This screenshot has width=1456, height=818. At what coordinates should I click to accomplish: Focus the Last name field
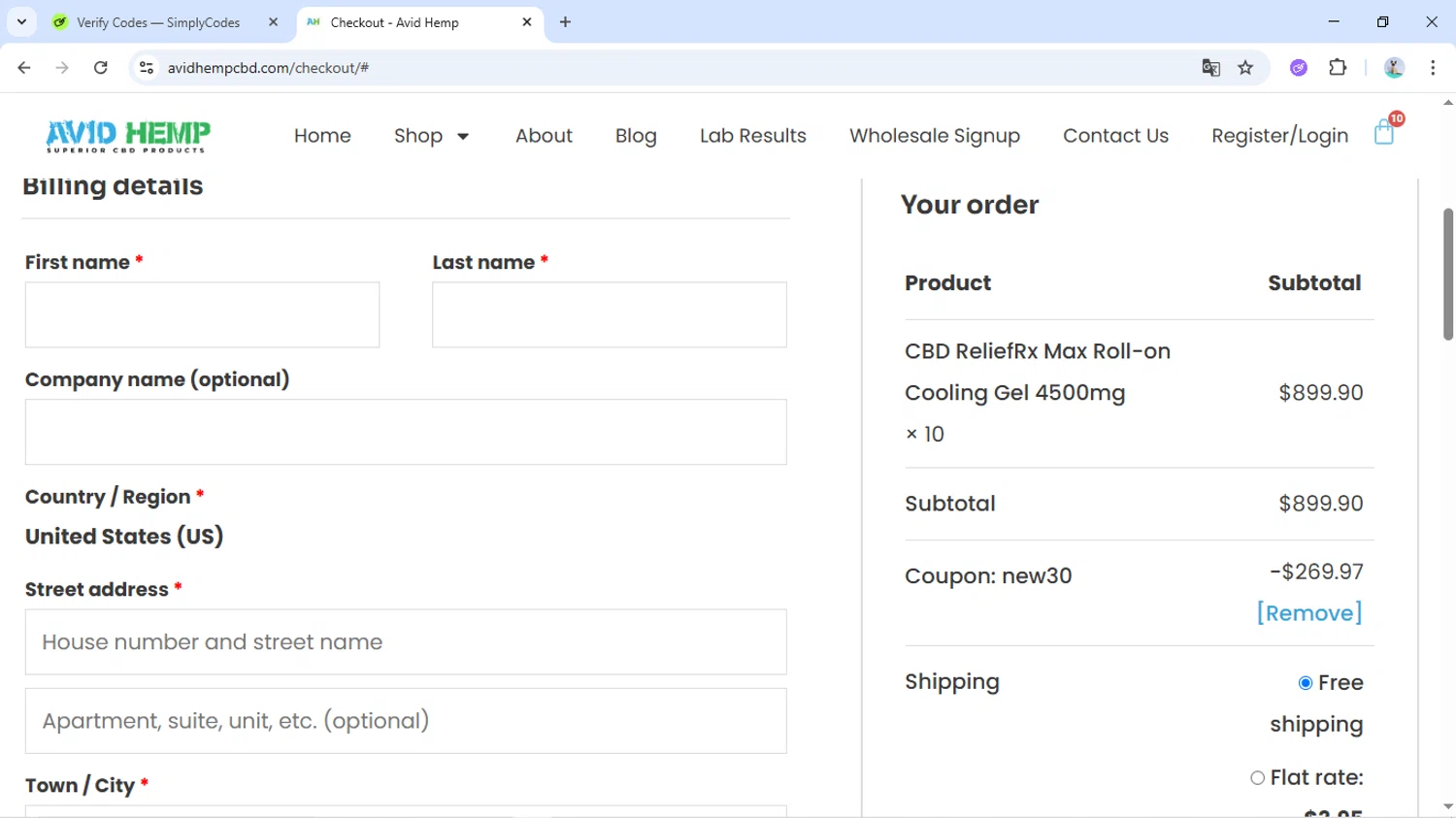(610, 314)
